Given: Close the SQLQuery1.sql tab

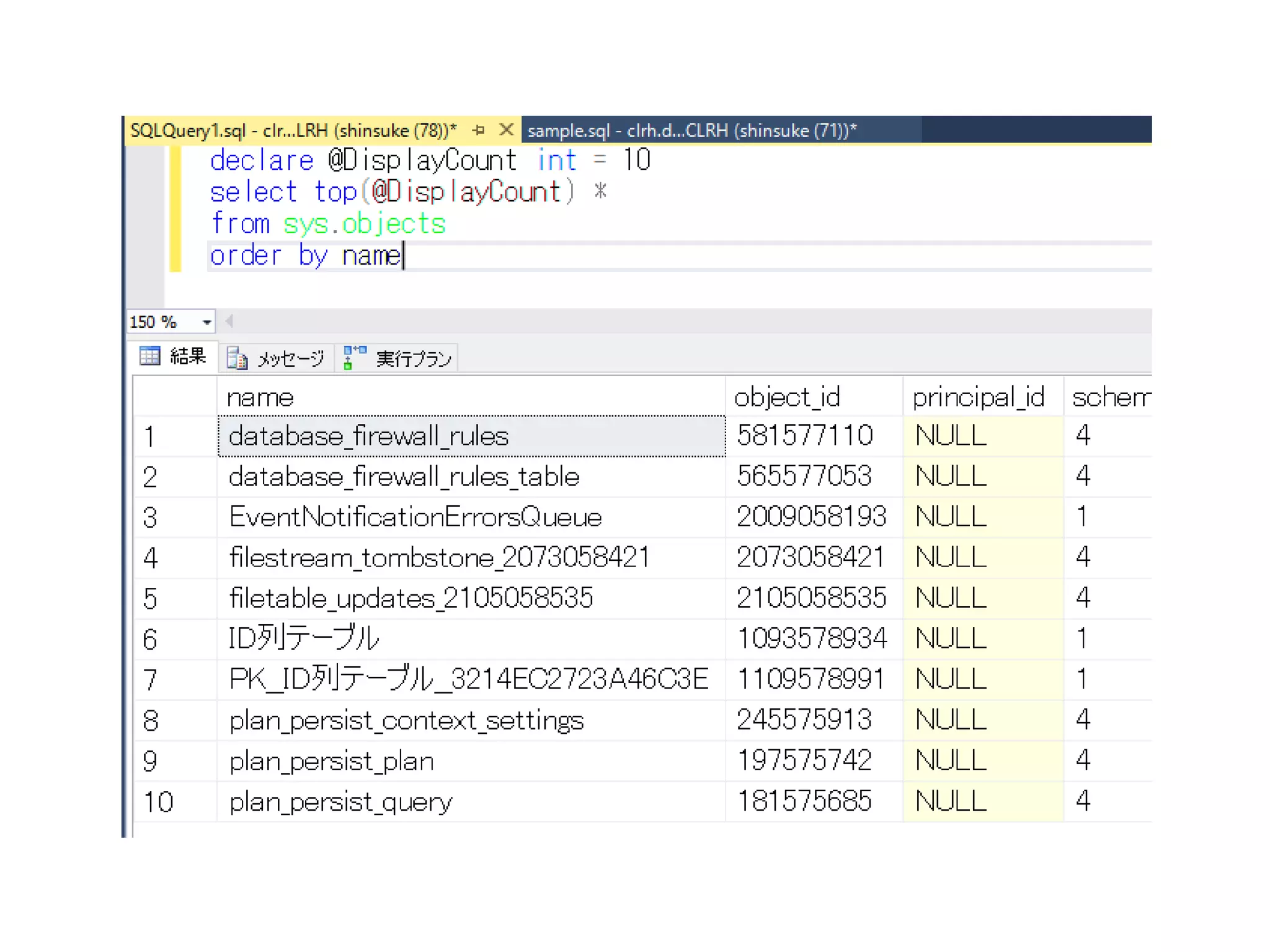Looking at the screenshot, I should pyautogui.click(x=507, y=130).
